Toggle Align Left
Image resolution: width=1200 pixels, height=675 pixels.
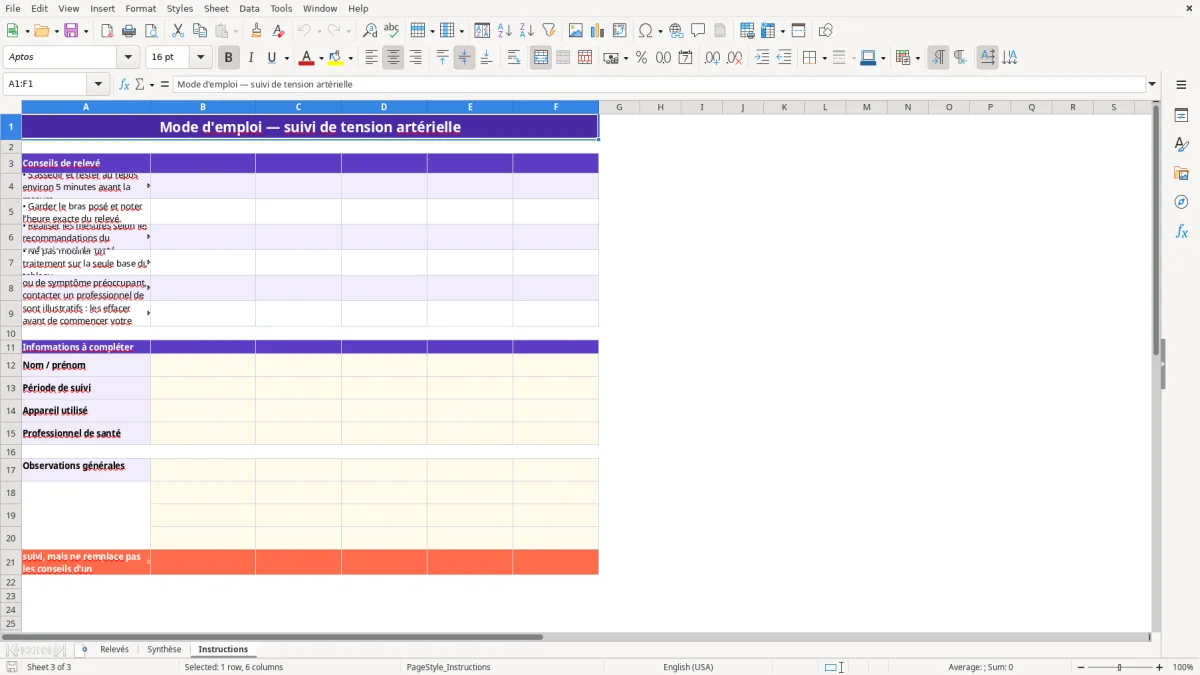coord(371,58)
